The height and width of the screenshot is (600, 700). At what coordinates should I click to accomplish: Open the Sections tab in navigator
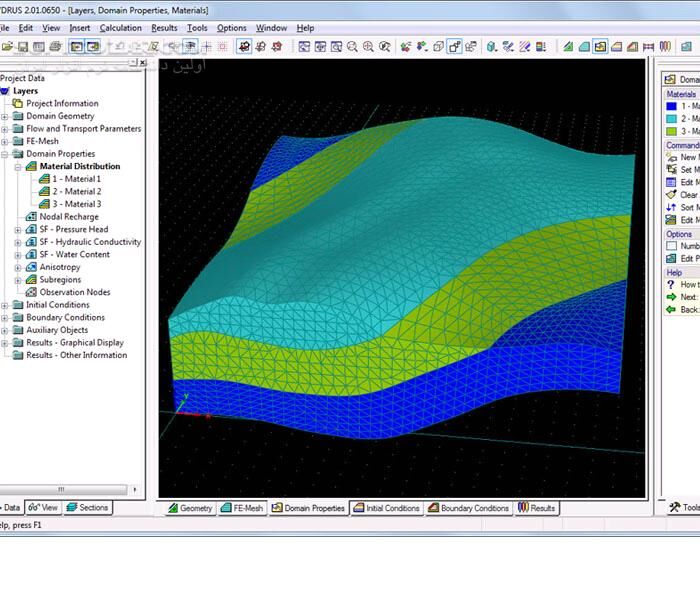click(87, 507)
